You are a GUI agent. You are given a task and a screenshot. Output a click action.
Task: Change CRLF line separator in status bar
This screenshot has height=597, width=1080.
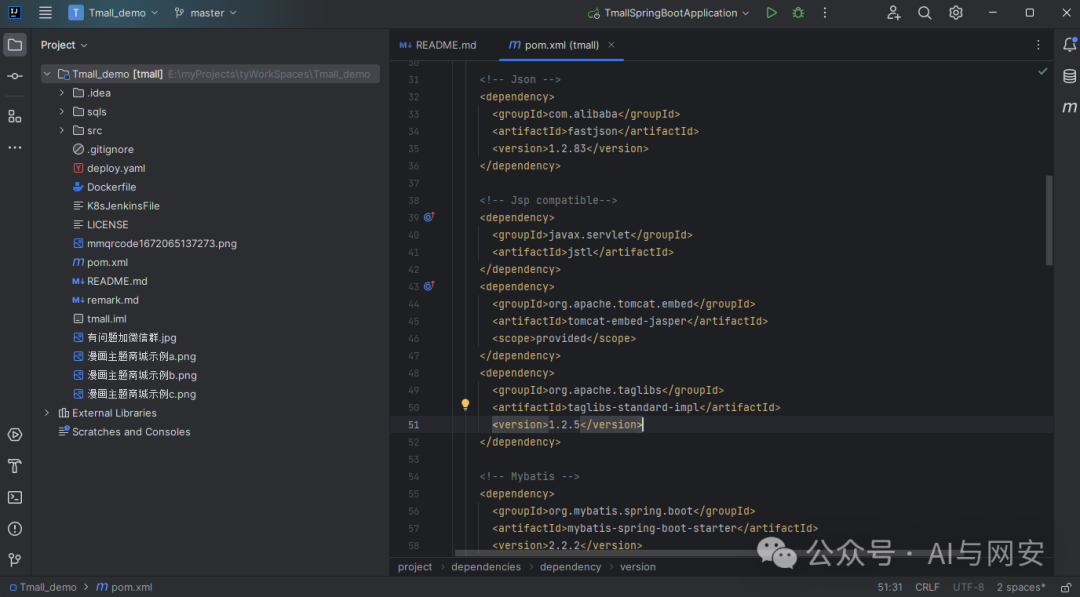click(927, 587)
